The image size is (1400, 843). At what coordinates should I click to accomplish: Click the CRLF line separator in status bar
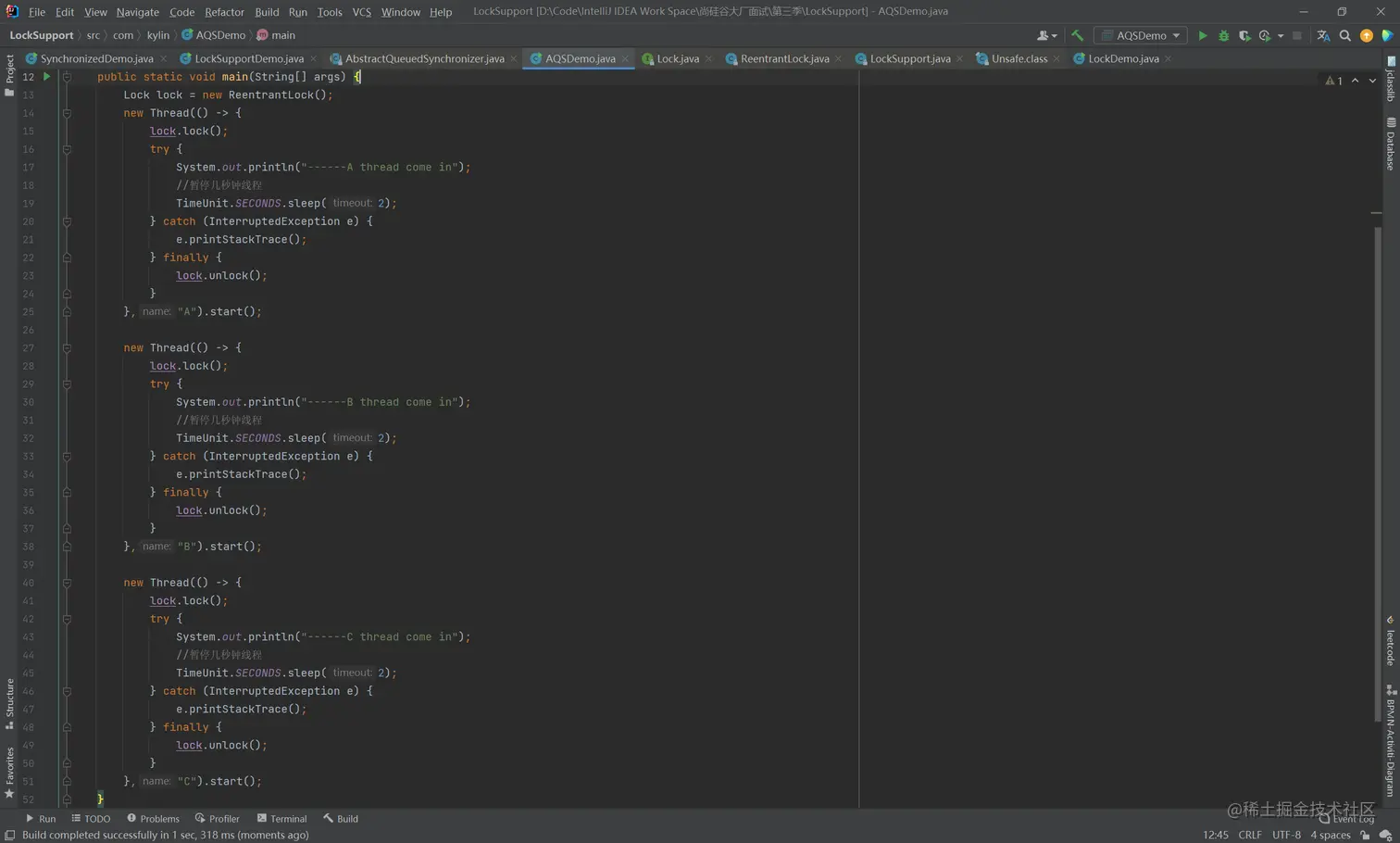click(x=1250, y=835)
